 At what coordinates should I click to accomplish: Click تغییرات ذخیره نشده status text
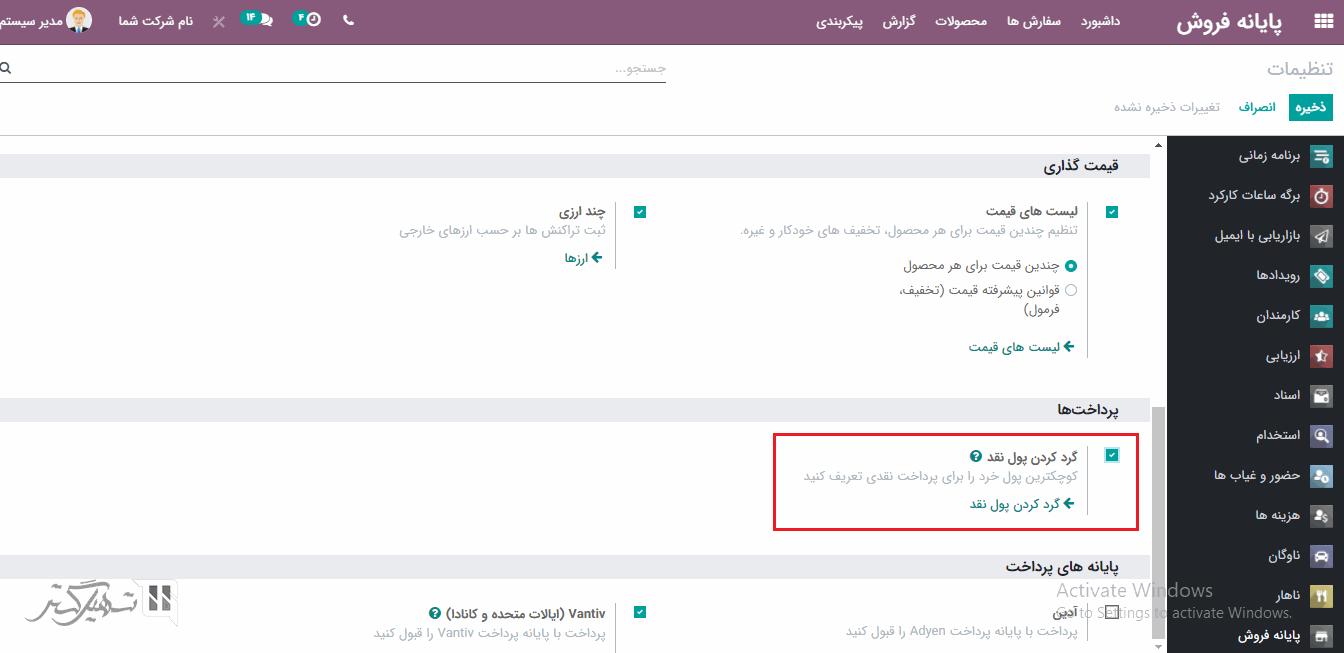click(1168, 107)
